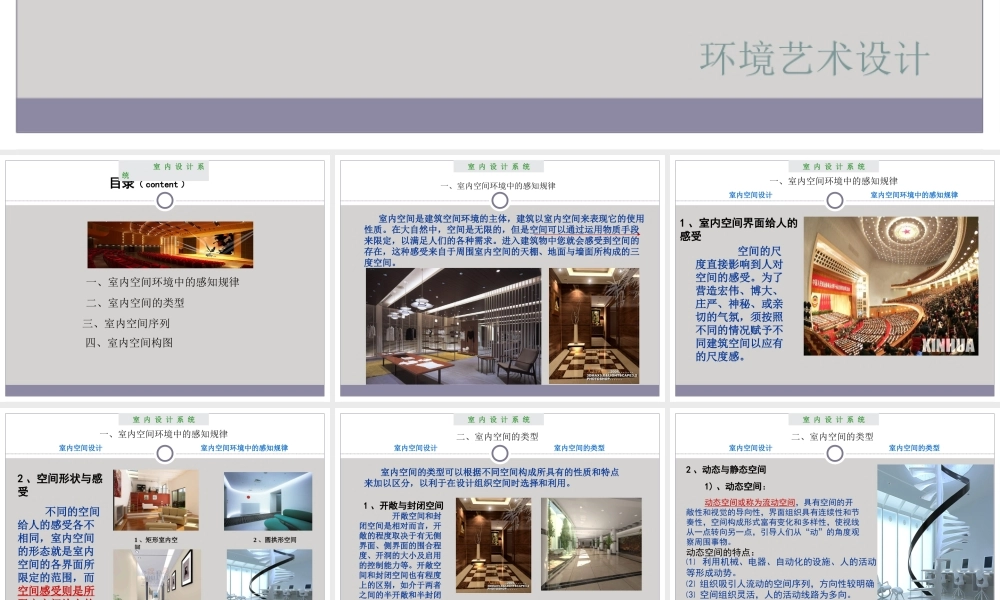Open the 目录 content slide thumbnail
The height and width of the screenshot is (600, 1000).
coord(165,278)
